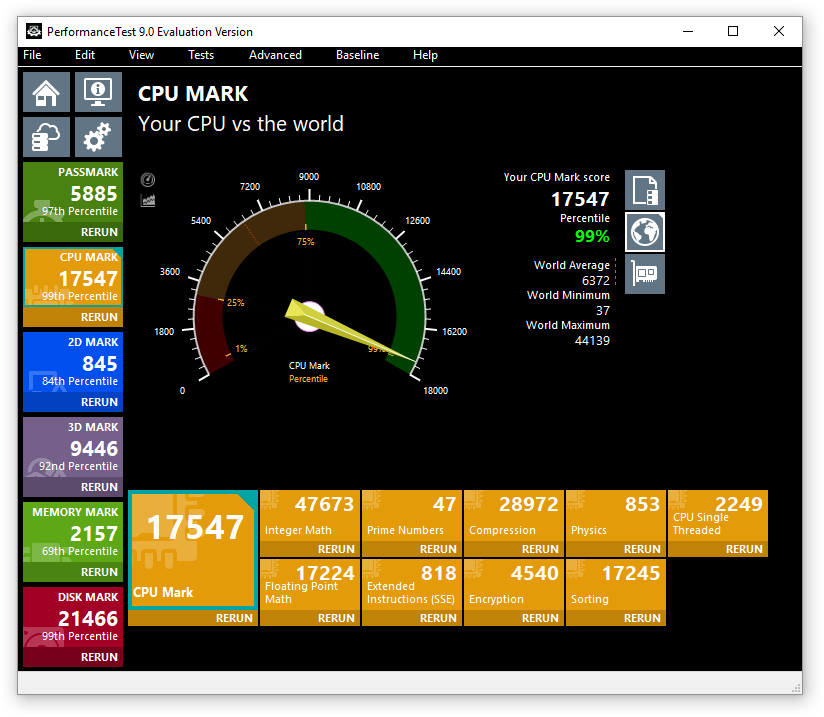Click the World Average 6372 value
Screen dimensions: 824x717
tap(595, 281)
